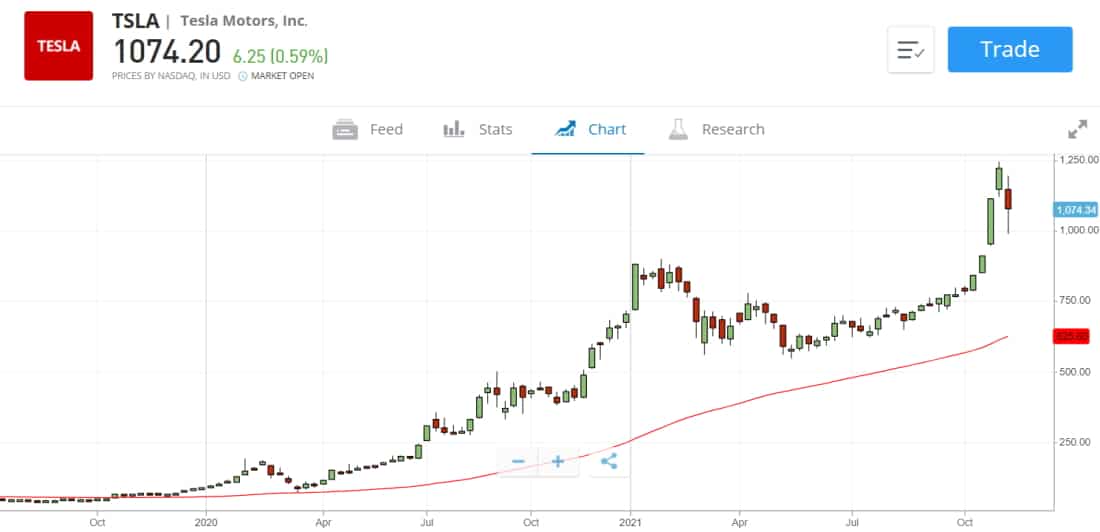Viewport: 1100px width, 532px height.
Task: Click the Chart tab trend icon
Action: pyautogui.click(x=565, y=129)
